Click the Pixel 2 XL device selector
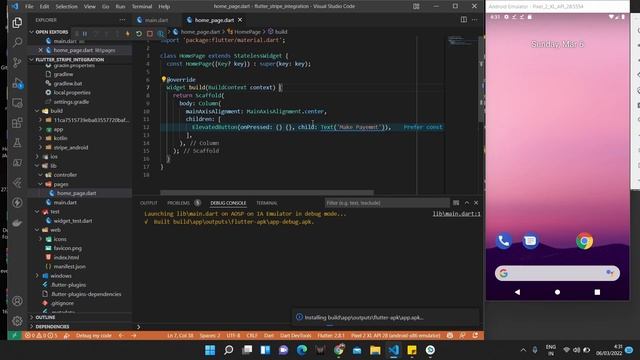The image size is (640, 360). click(x=396, y=336)
